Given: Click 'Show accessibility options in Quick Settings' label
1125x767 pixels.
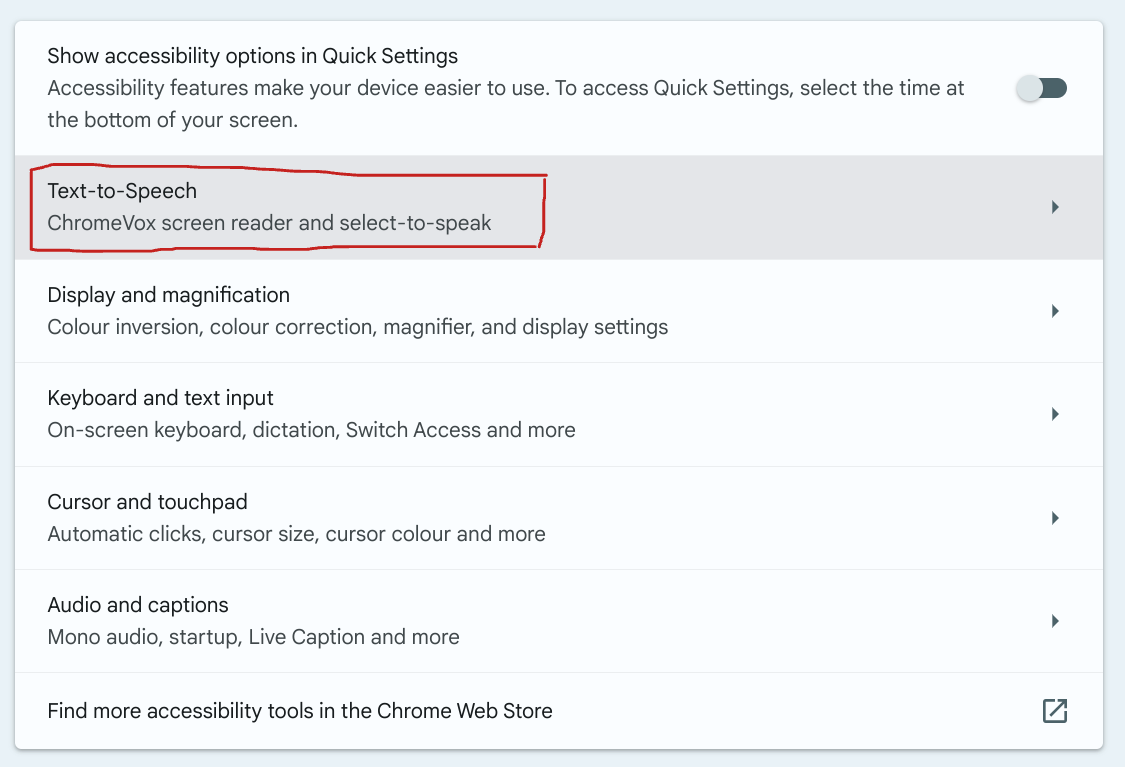Looking at the screenshot, I should [252, 56].
